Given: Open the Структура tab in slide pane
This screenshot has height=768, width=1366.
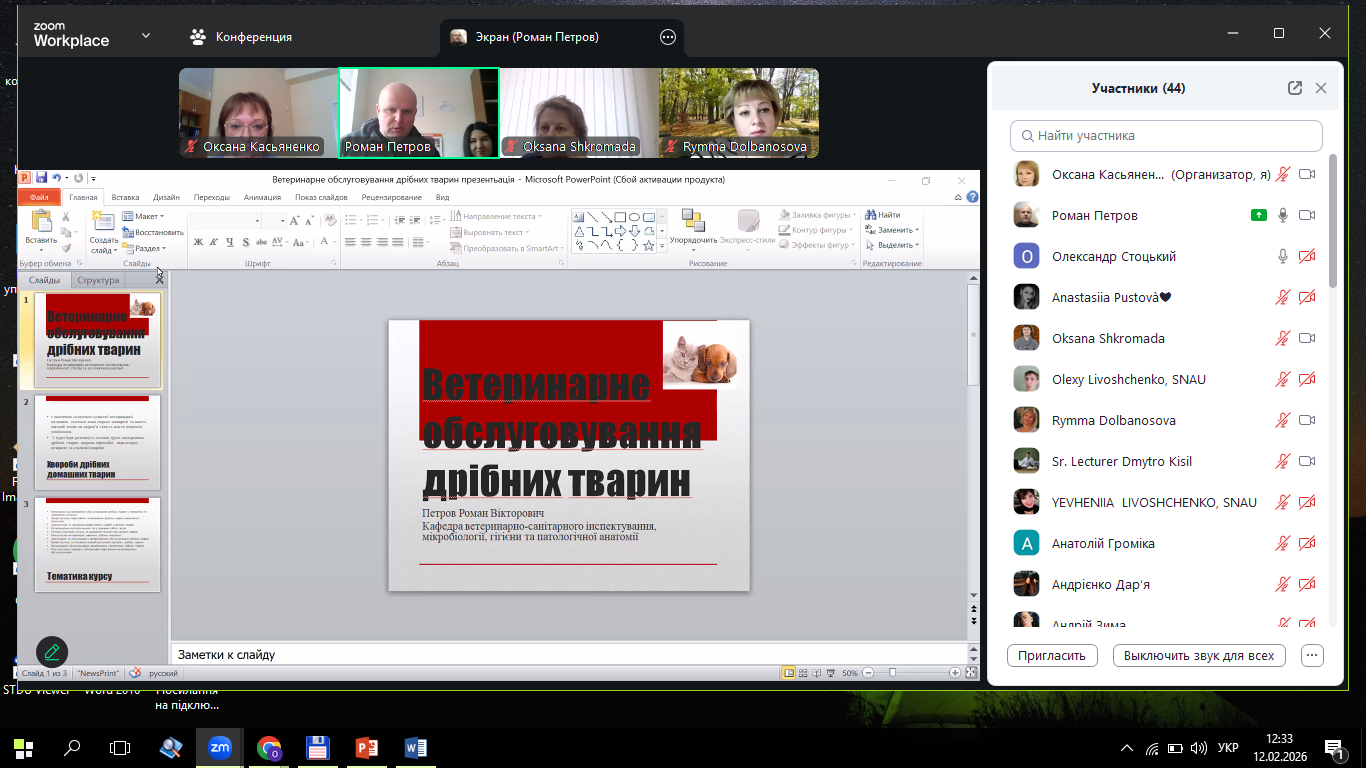Looking at the screenshot, I should 98,280.
